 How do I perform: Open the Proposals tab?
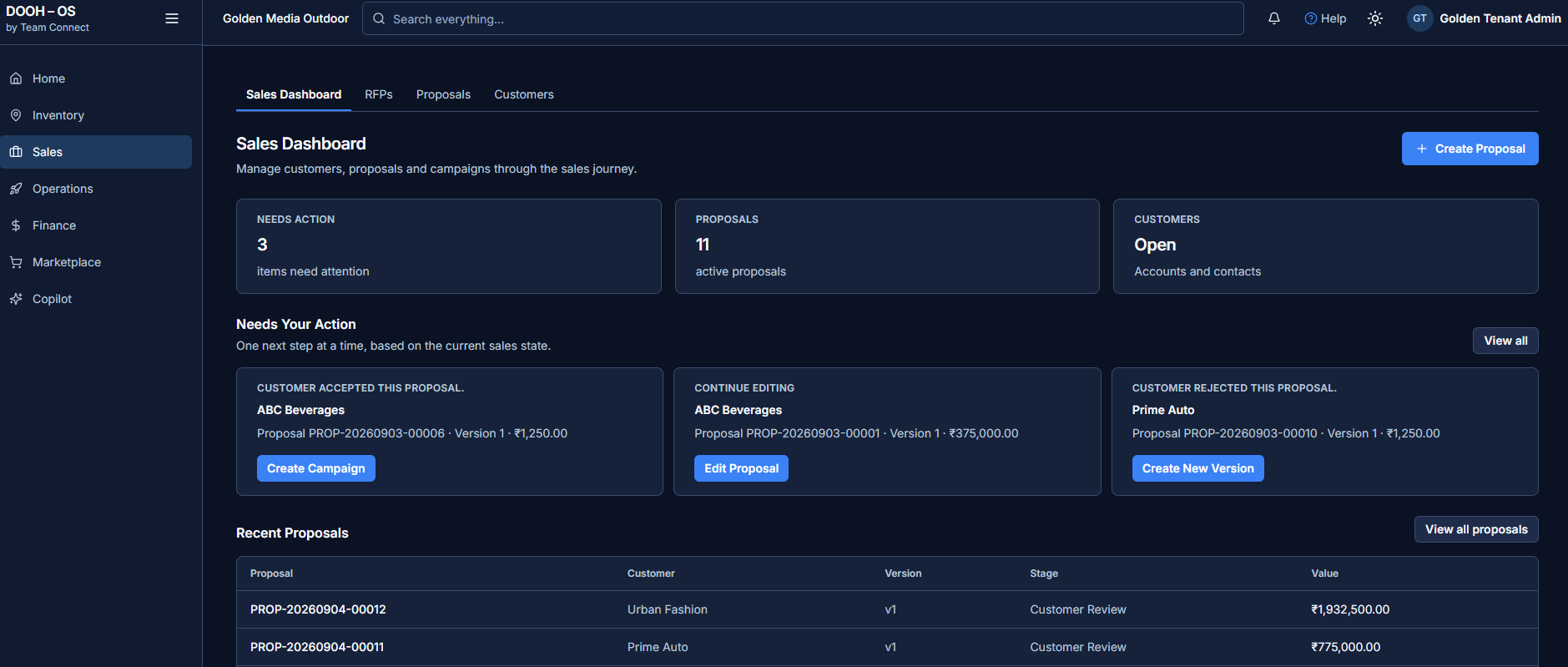[443, 94]
